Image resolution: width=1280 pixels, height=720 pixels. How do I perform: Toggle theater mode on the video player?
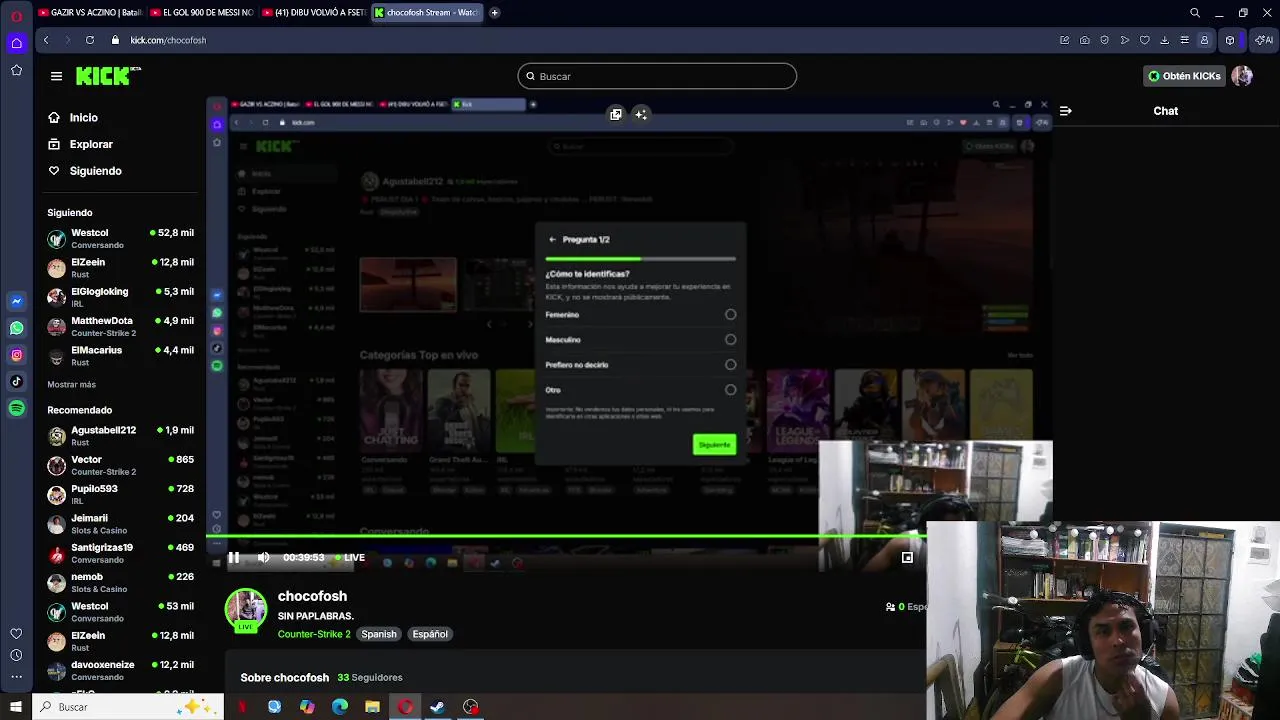pos(907,558)
